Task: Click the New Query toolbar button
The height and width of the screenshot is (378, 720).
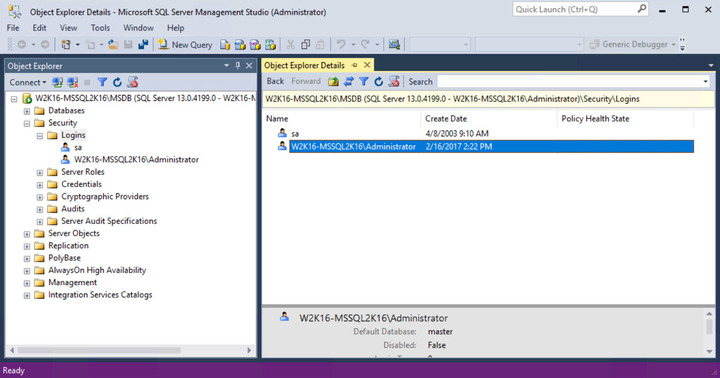Action: (185, 45)
